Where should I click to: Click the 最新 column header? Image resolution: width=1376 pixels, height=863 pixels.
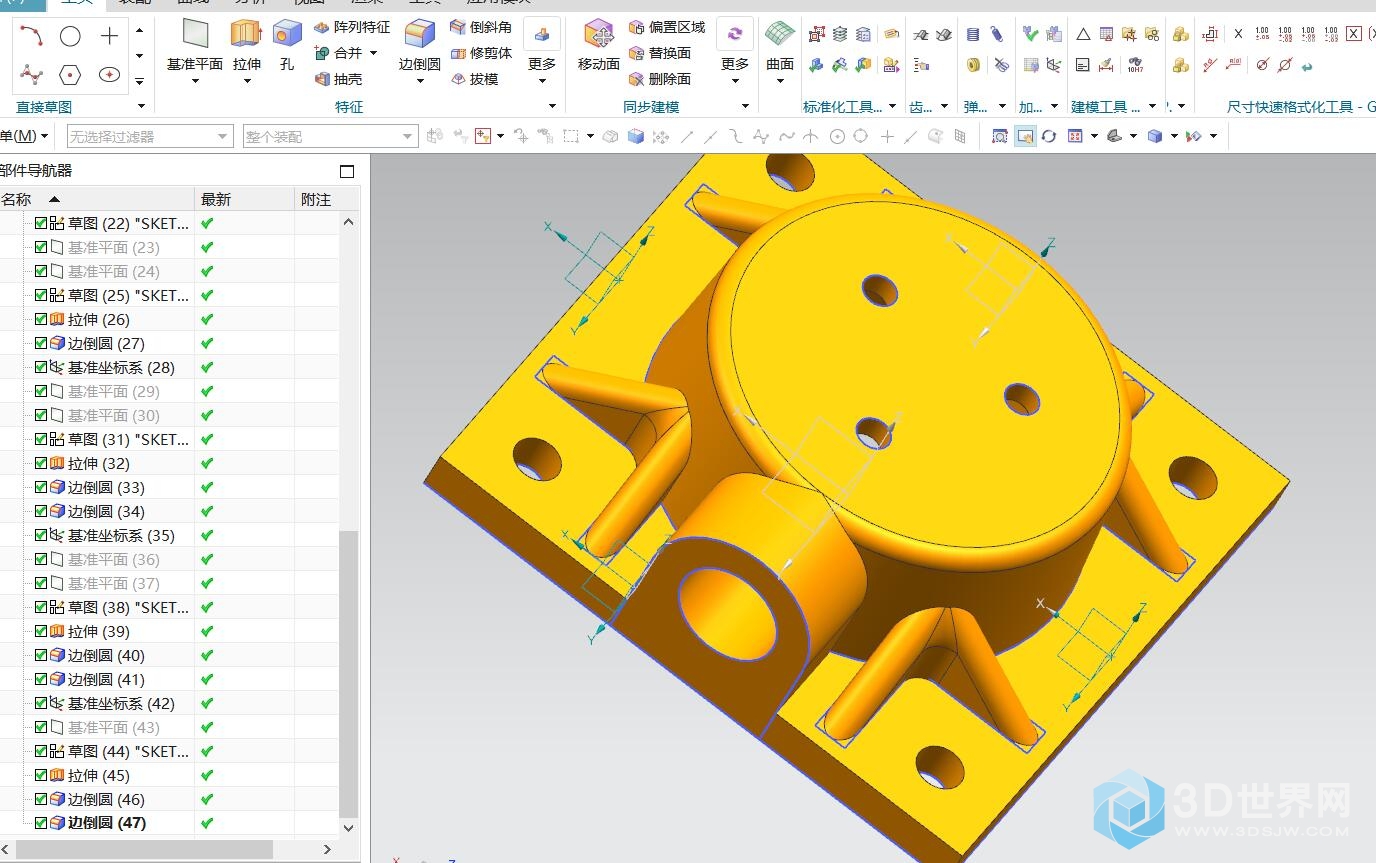pyautogui.click(x=245, y=199)
